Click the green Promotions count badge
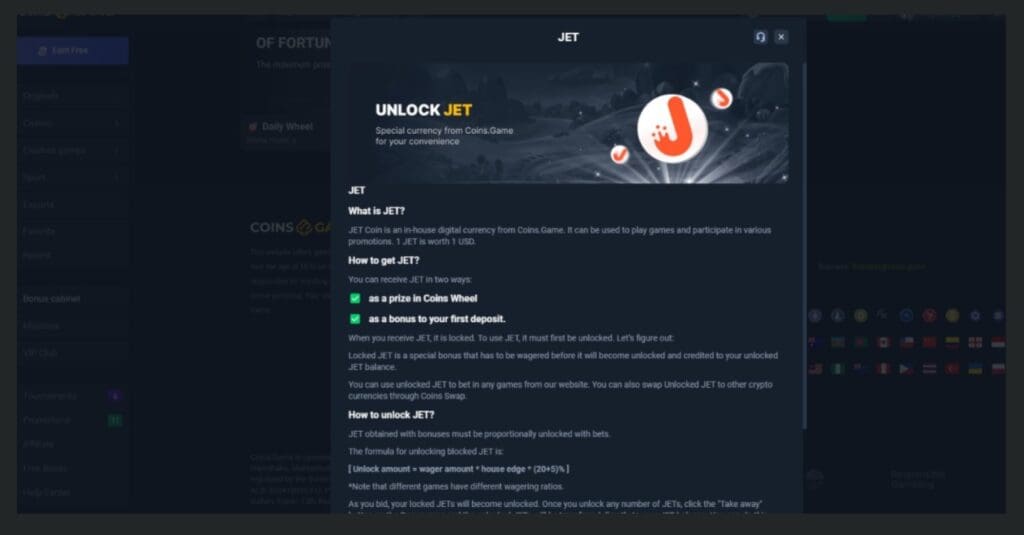 point(115,420)
